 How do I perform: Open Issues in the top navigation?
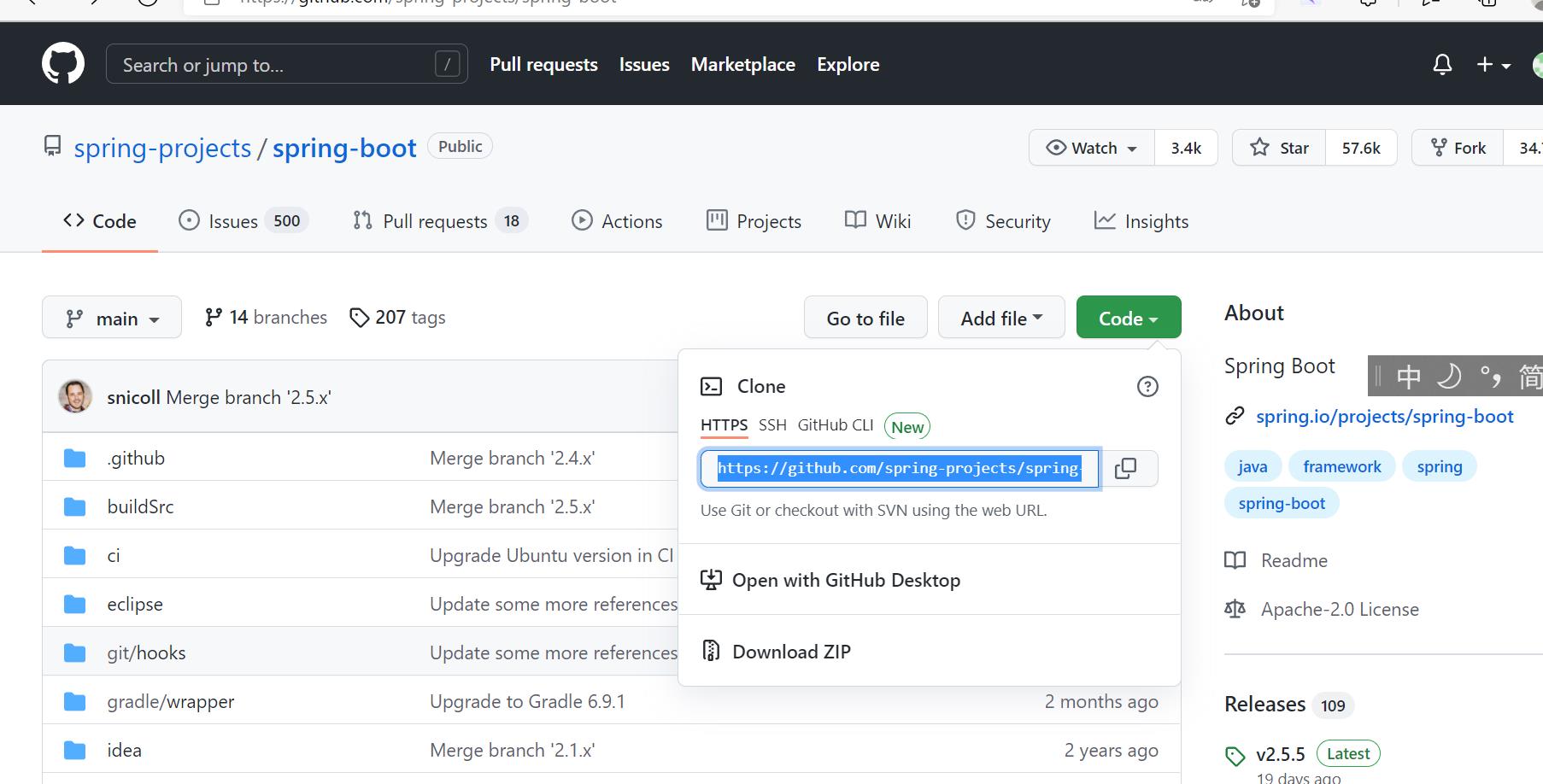(644, 64)
